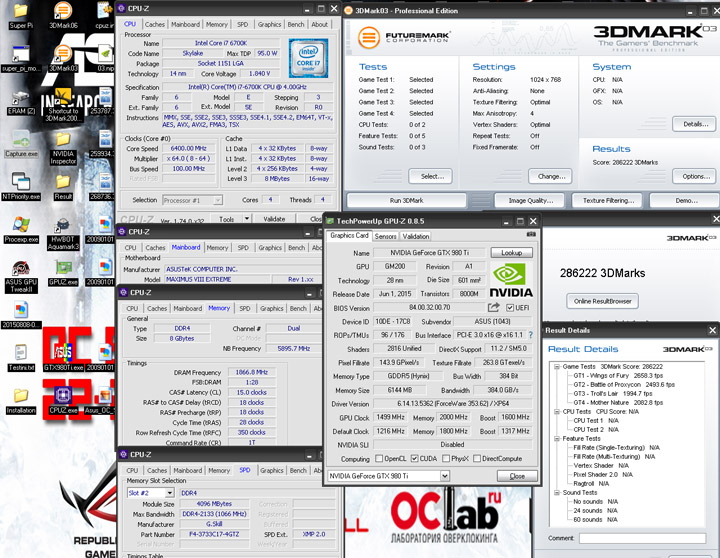This screenshot has height=558, width=720.
Task: Click into the Result Details Comment field
Action: coord(642,538)
